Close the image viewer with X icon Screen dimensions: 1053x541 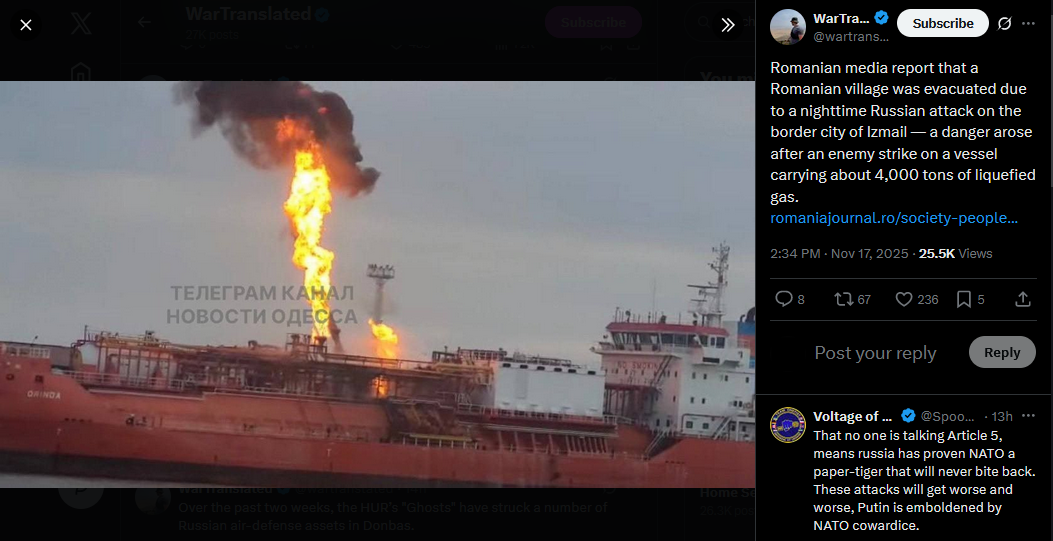pos(26,26)
